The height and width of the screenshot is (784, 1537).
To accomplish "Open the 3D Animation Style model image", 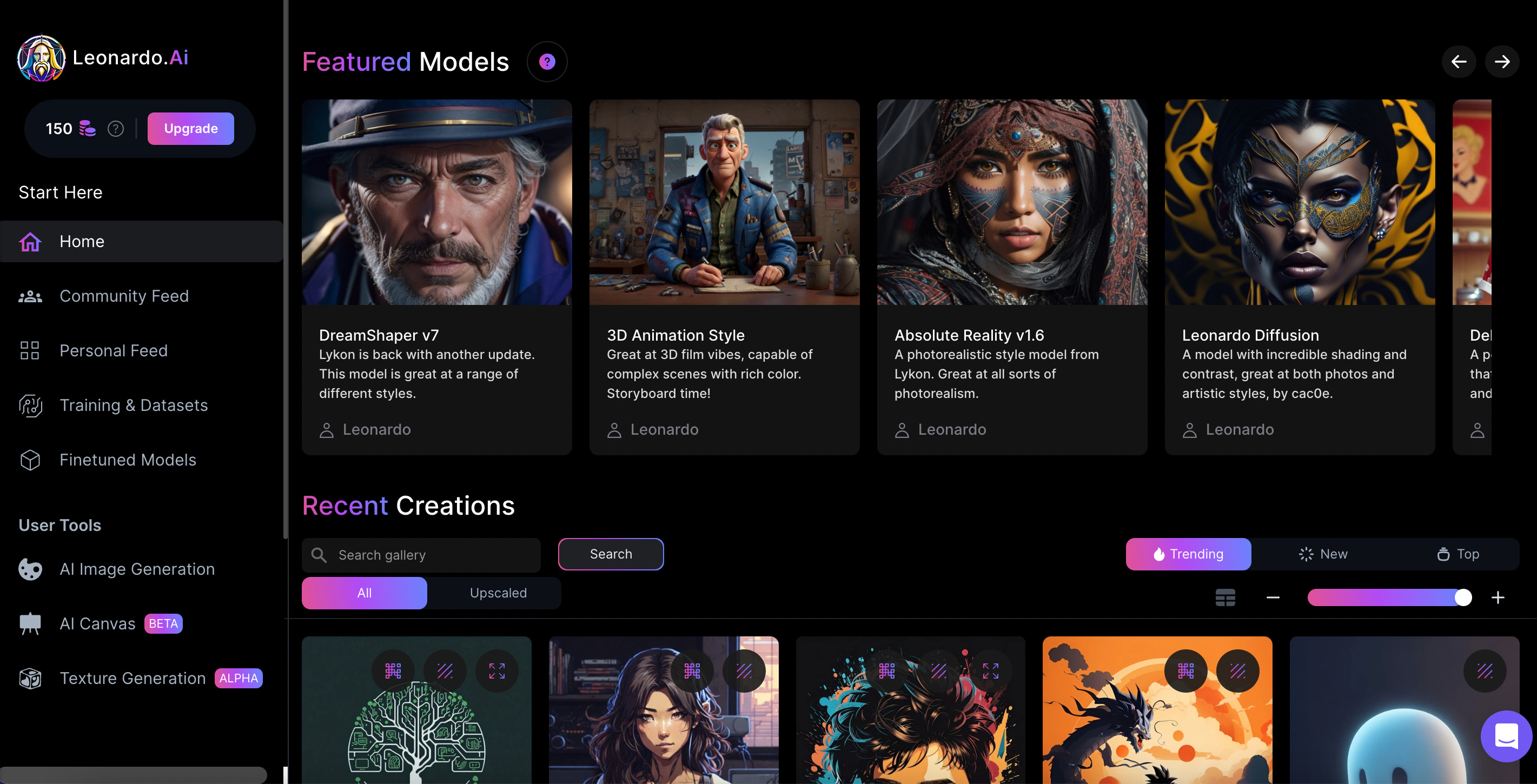I will click(724, 202).
